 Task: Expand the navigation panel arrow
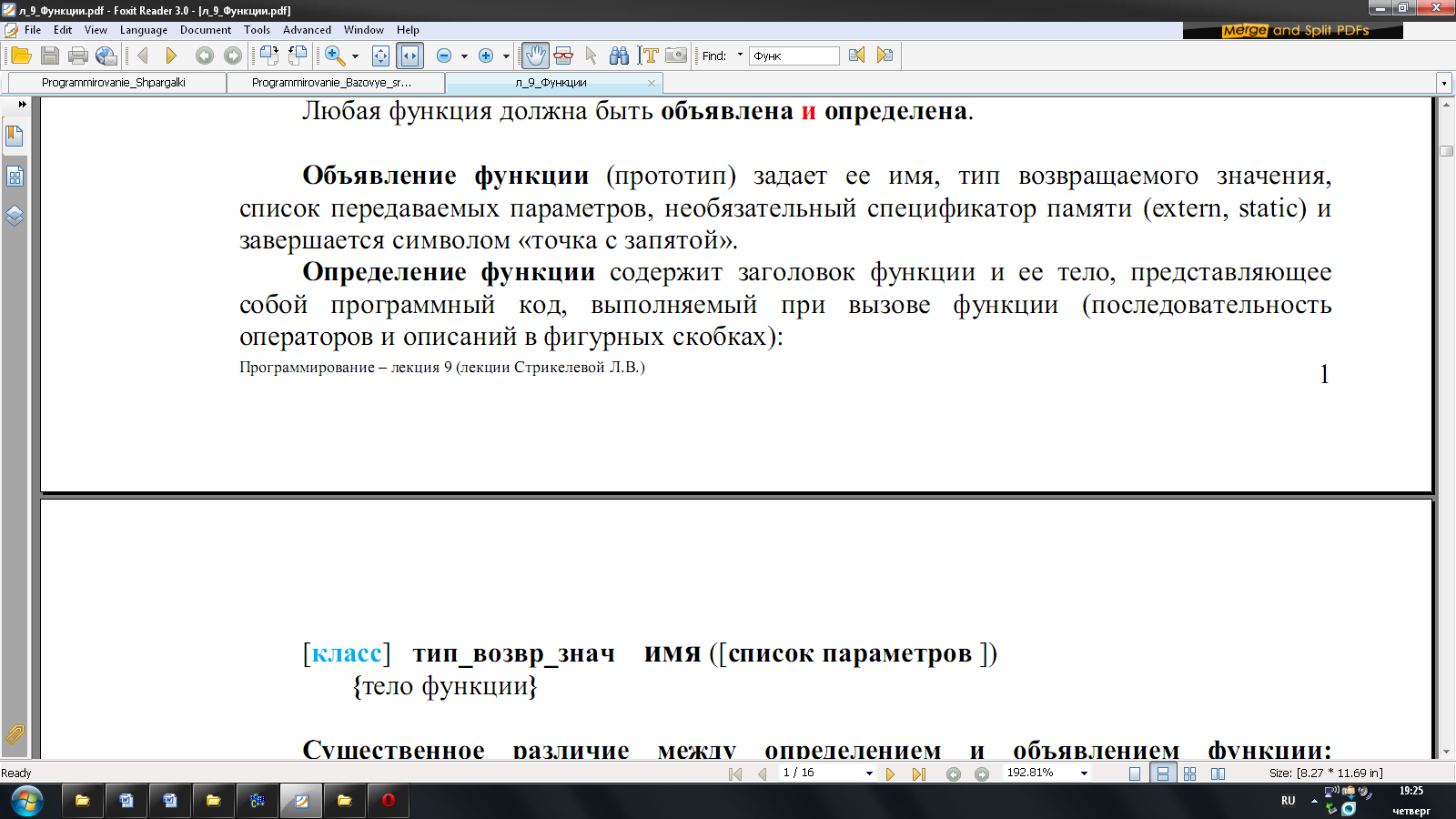(x=22, y=104)
